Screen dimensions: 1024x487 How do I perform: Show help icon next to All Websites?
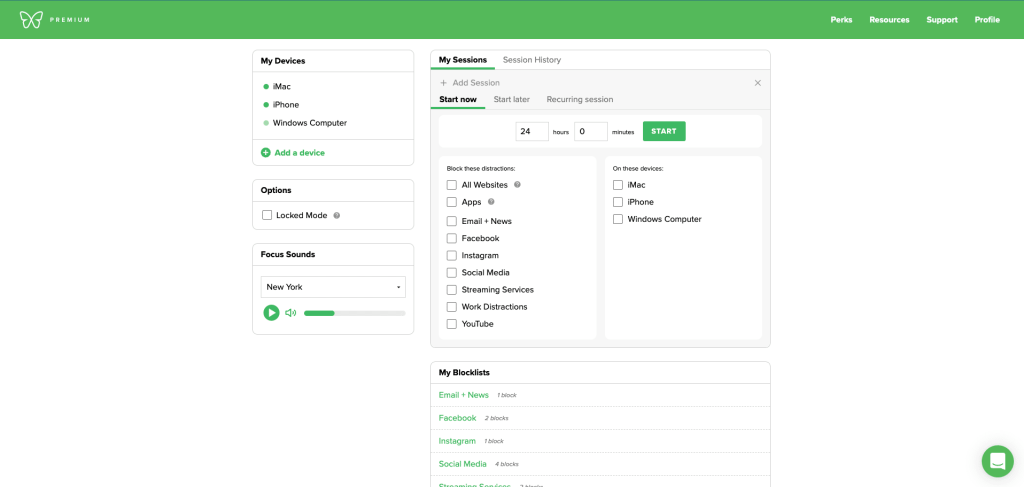[x=517, y=185]
